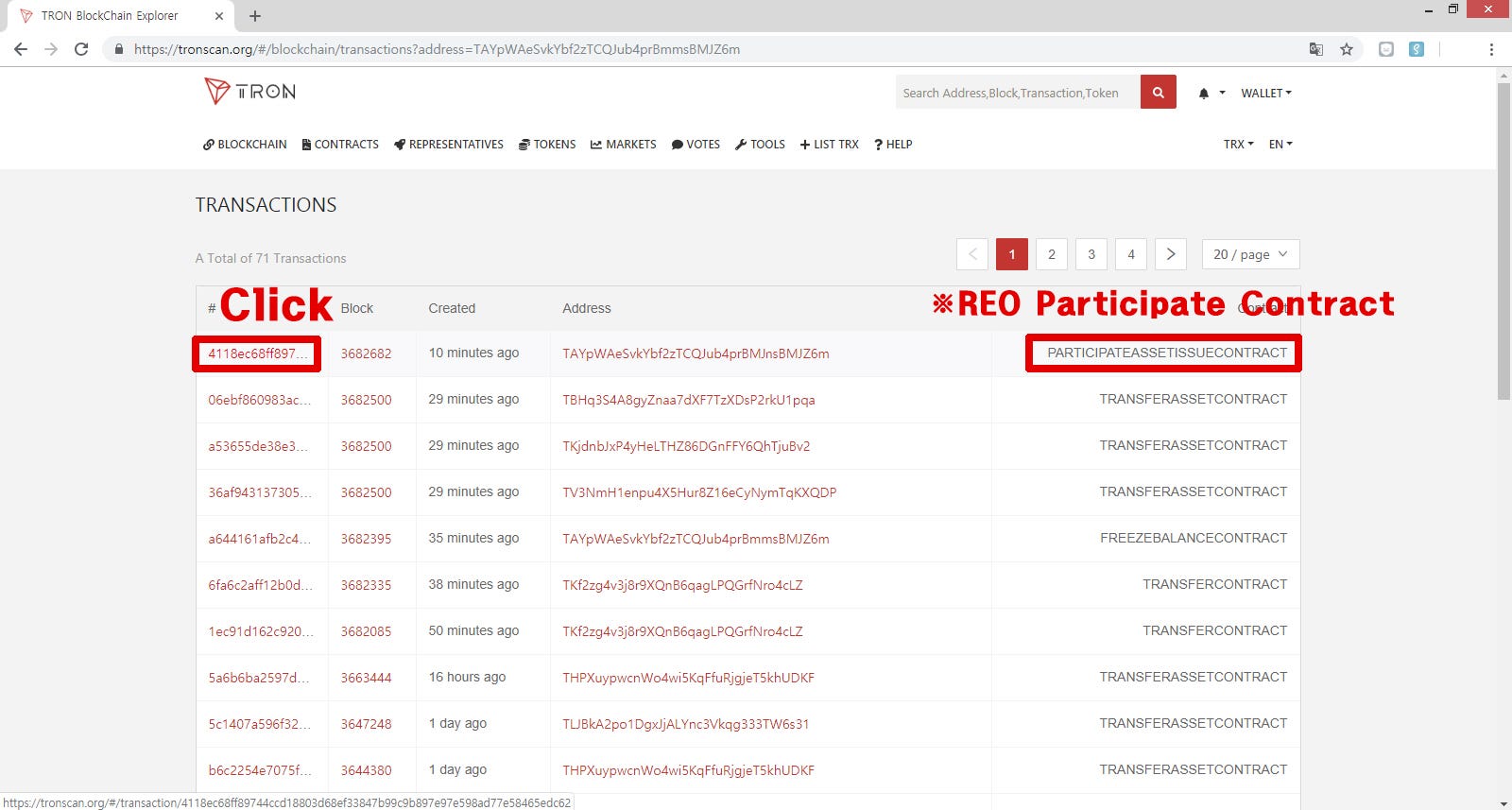
Task: Open block 3682085
Action: (366, 631)
